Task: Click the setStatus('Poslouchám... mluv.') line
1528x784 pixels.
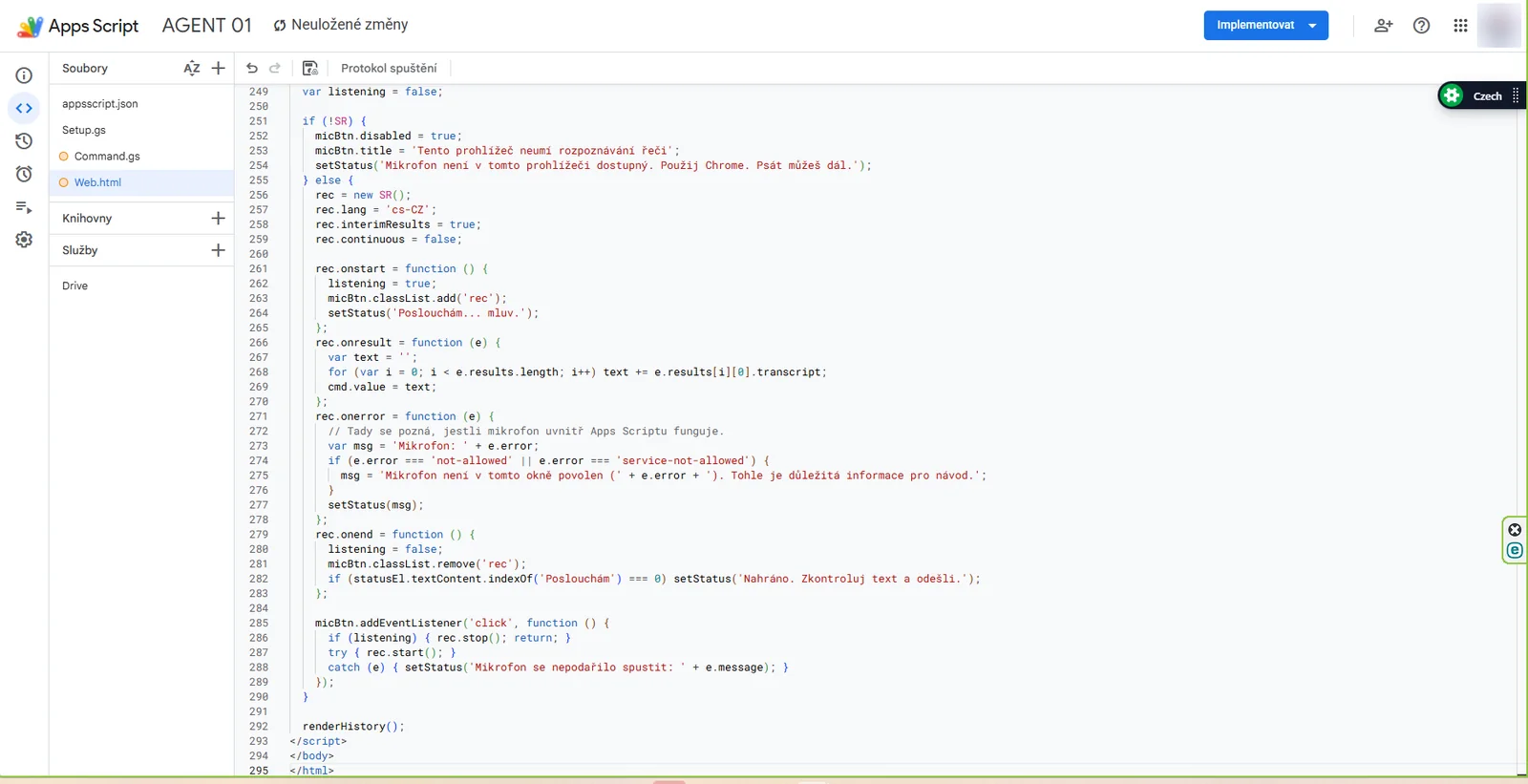Action: tap(434, 313)
